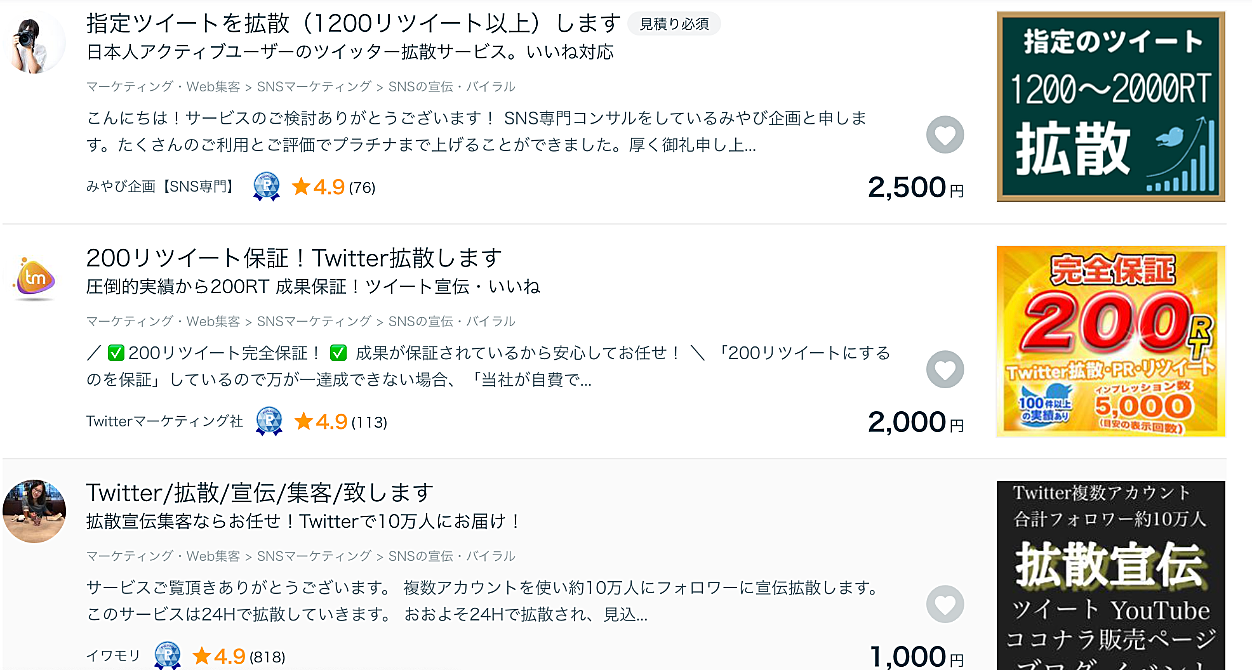Click rank badge beside イワモリ
This screenshot has width=1252, height=670.
tap(167, 656)
